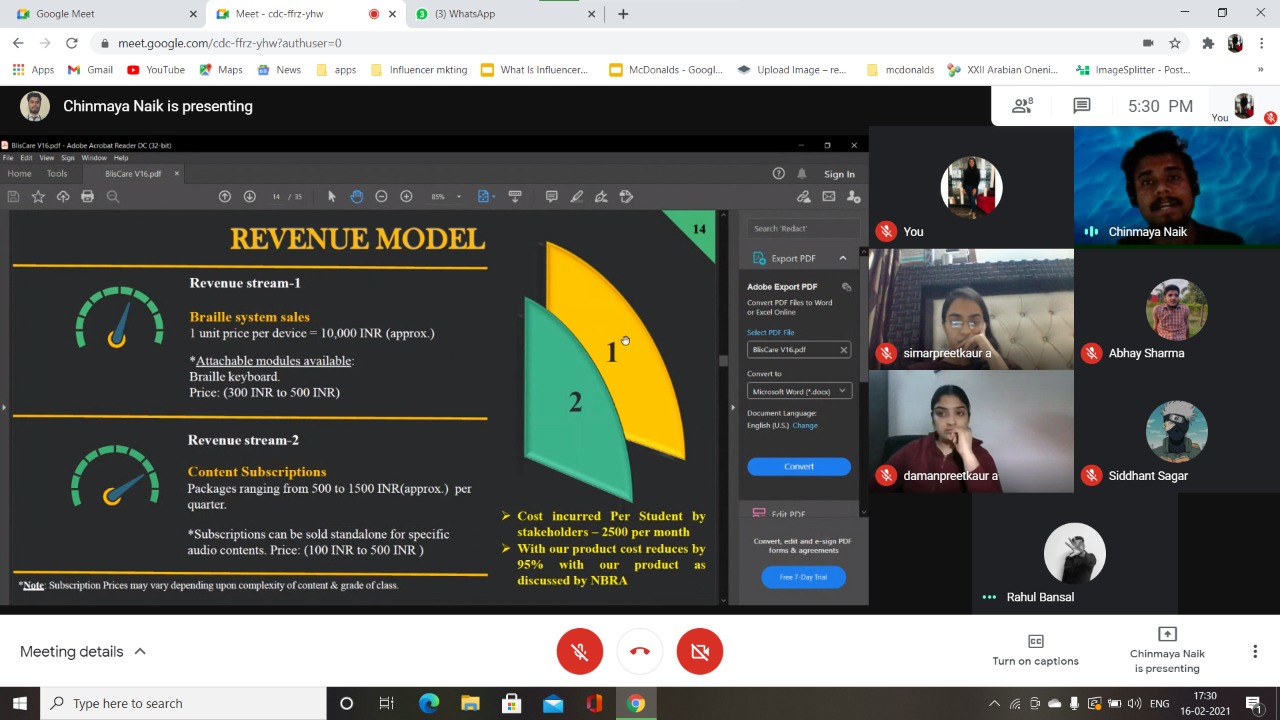Open Meet more options three-dot menu
Viewport: 1280px width, 720px height.
coord(1255,652)
